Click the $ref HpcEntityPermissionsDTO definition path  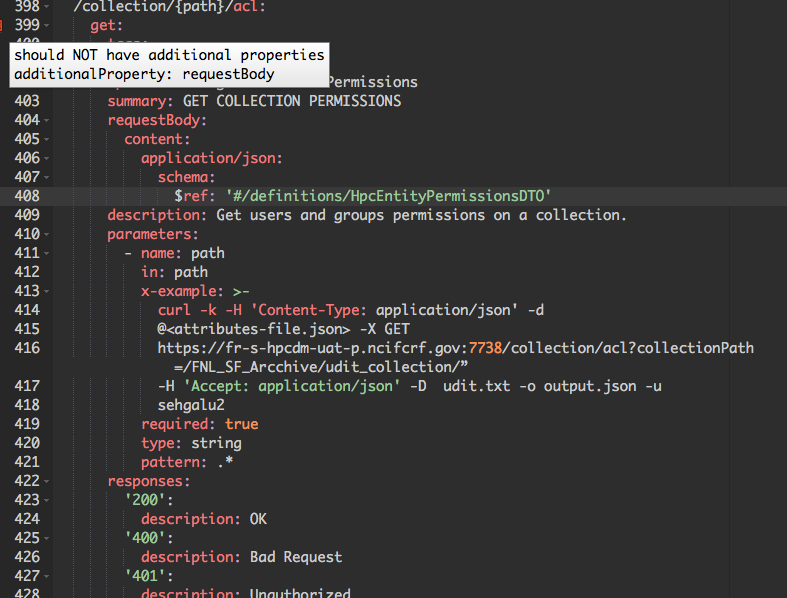[389, 196]
